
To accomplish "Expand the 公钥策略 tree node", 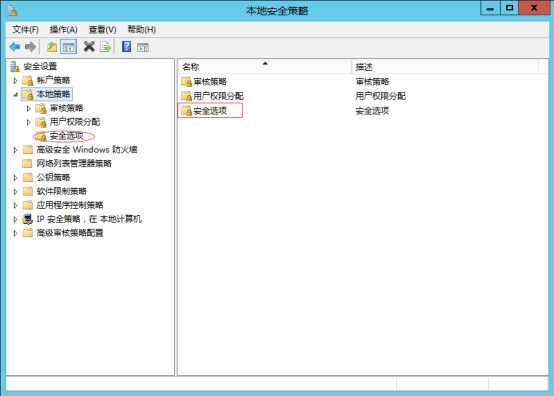I will point(15,177).
